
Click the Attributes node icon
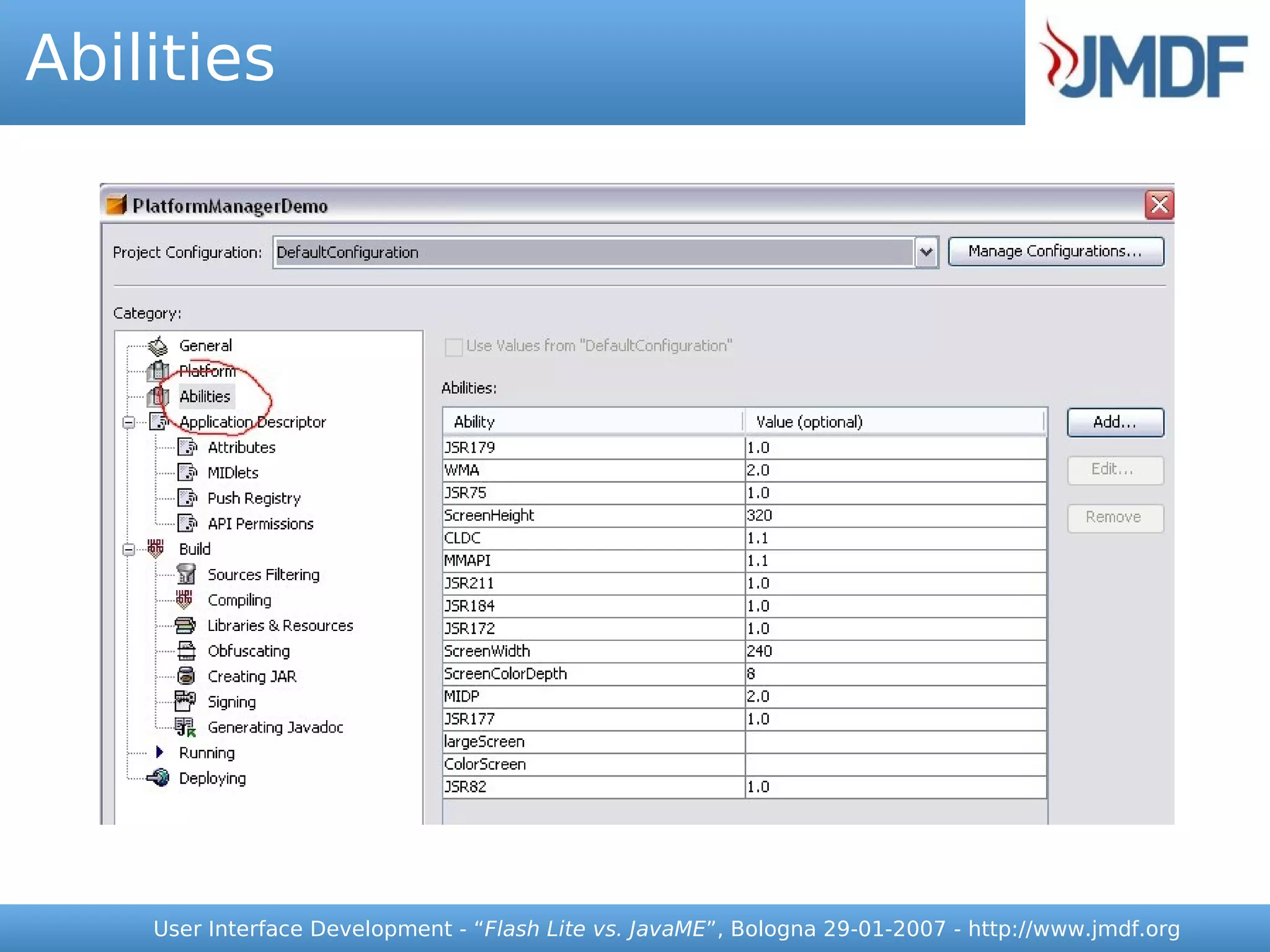click(187, 447)
